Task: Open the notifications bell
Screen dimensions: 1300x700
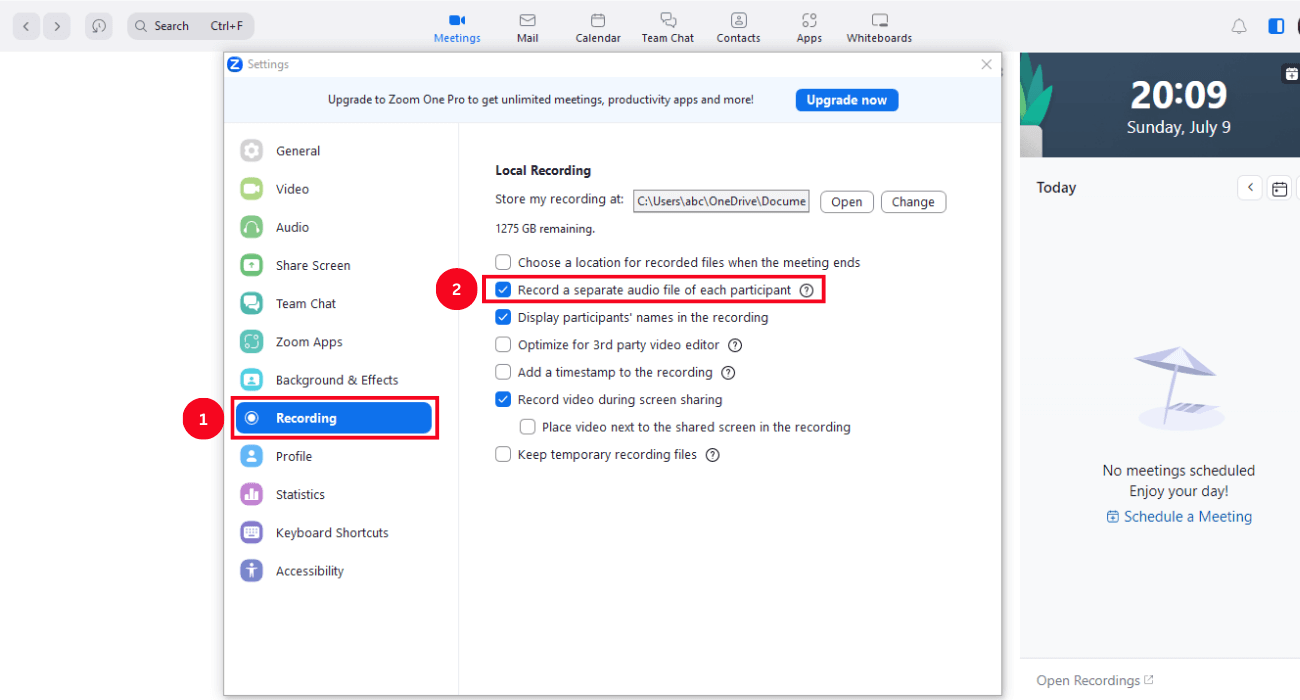Action: [x=1239, y=27]
